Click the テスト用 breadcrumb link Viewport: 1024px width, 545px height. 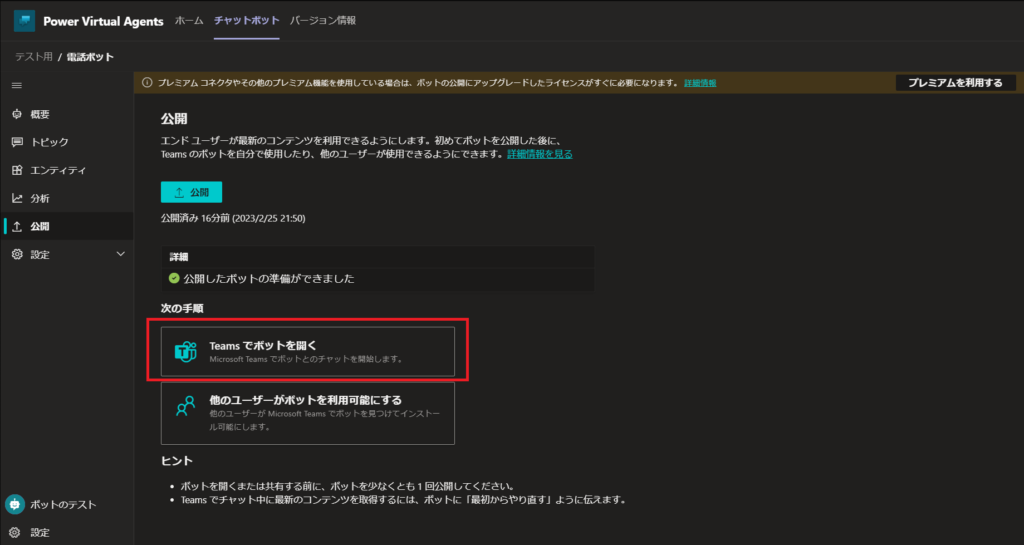coord(34,57)
